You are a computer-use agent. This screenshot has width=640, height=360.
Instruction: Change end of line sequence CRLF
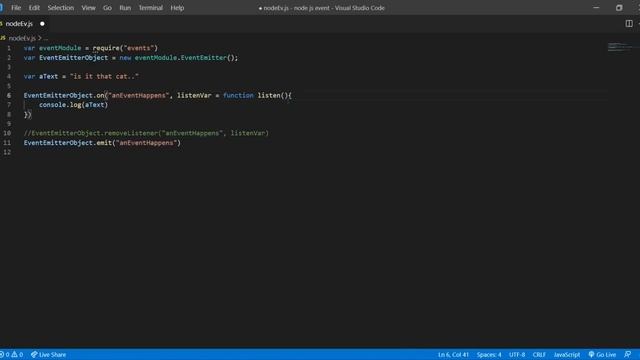click(x=539, y=355)
